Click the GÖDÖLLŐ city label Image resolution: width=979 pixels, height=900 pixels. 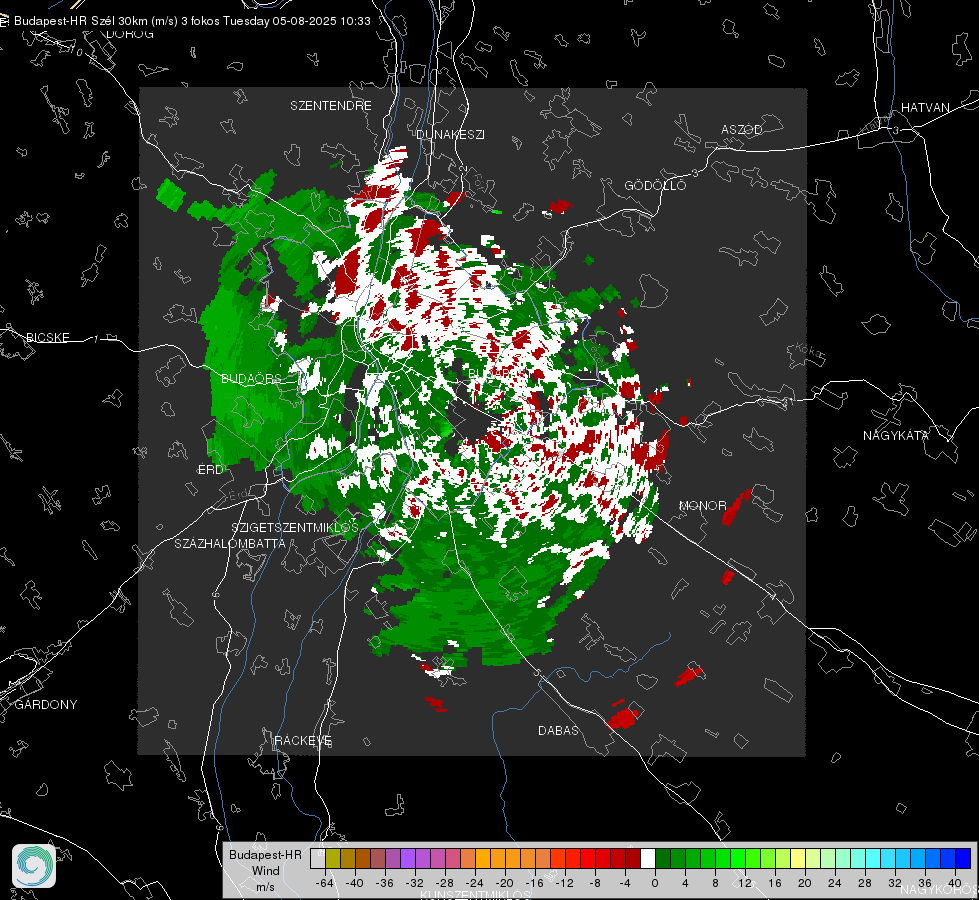coord(655,185)
